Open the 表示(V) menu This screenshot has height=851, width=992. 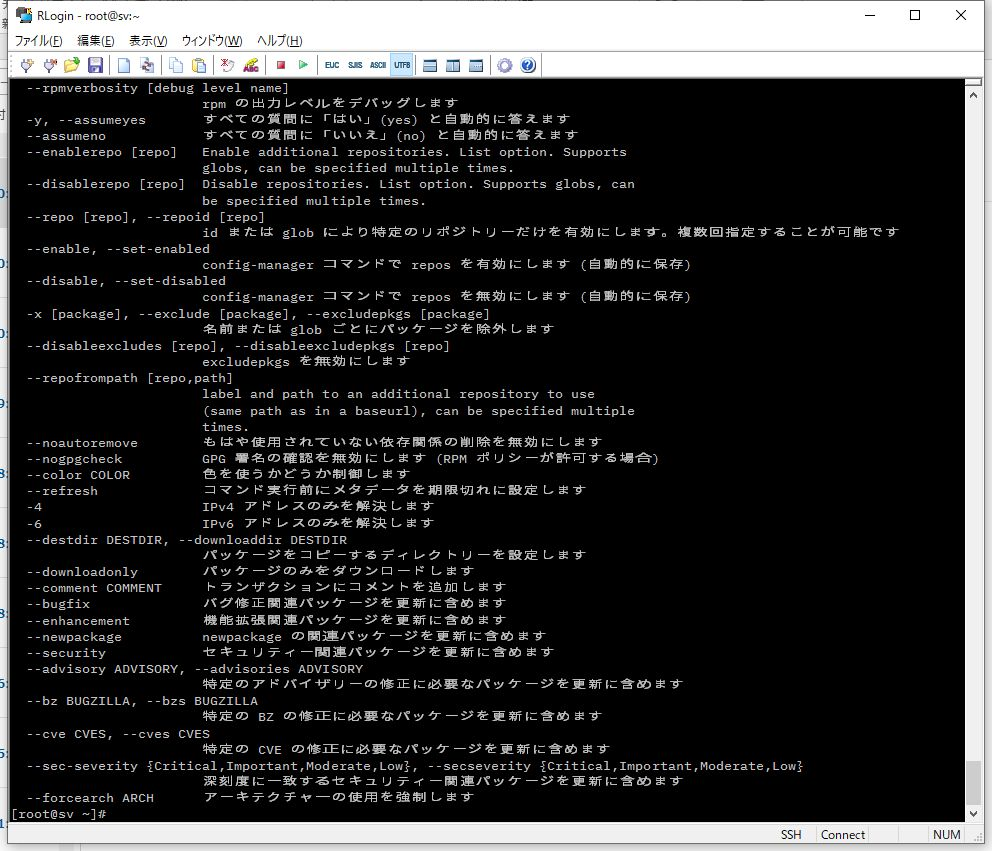147,40
